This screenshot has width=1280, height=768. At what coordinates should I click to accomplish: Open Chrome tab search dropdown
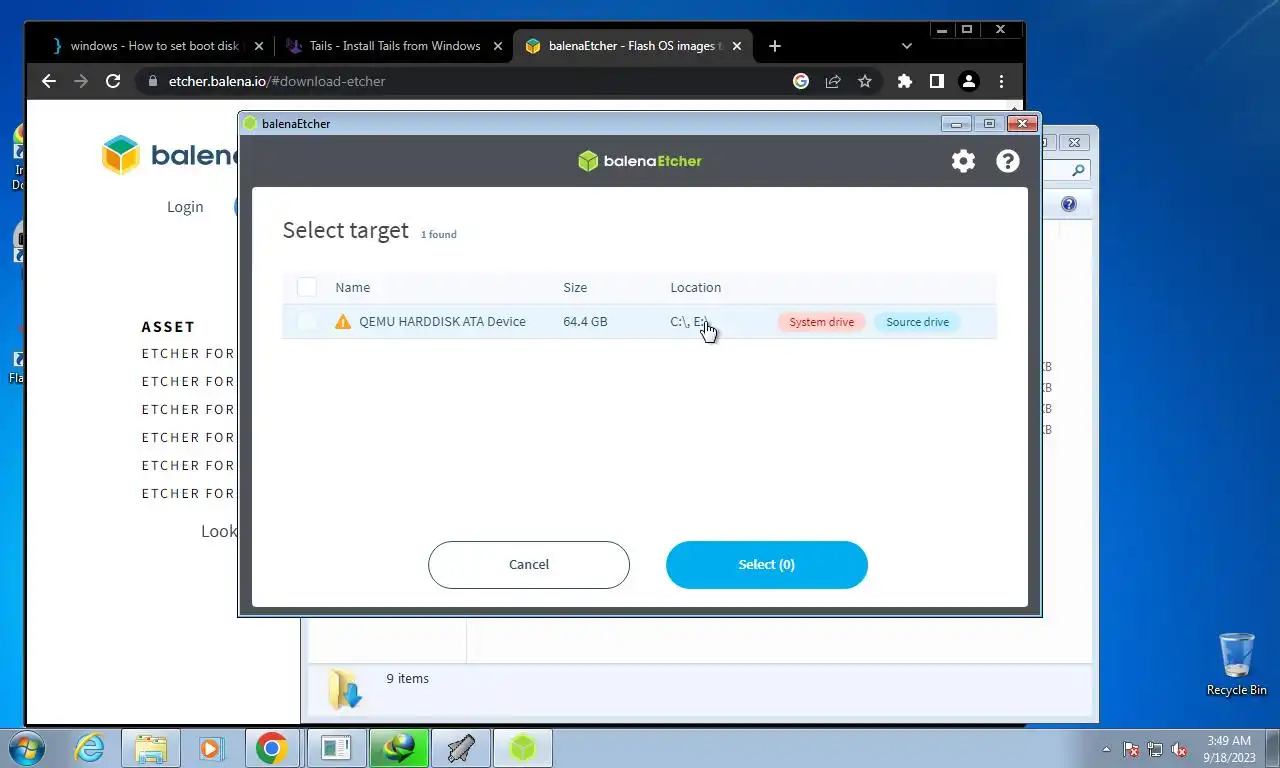[906, 46]
